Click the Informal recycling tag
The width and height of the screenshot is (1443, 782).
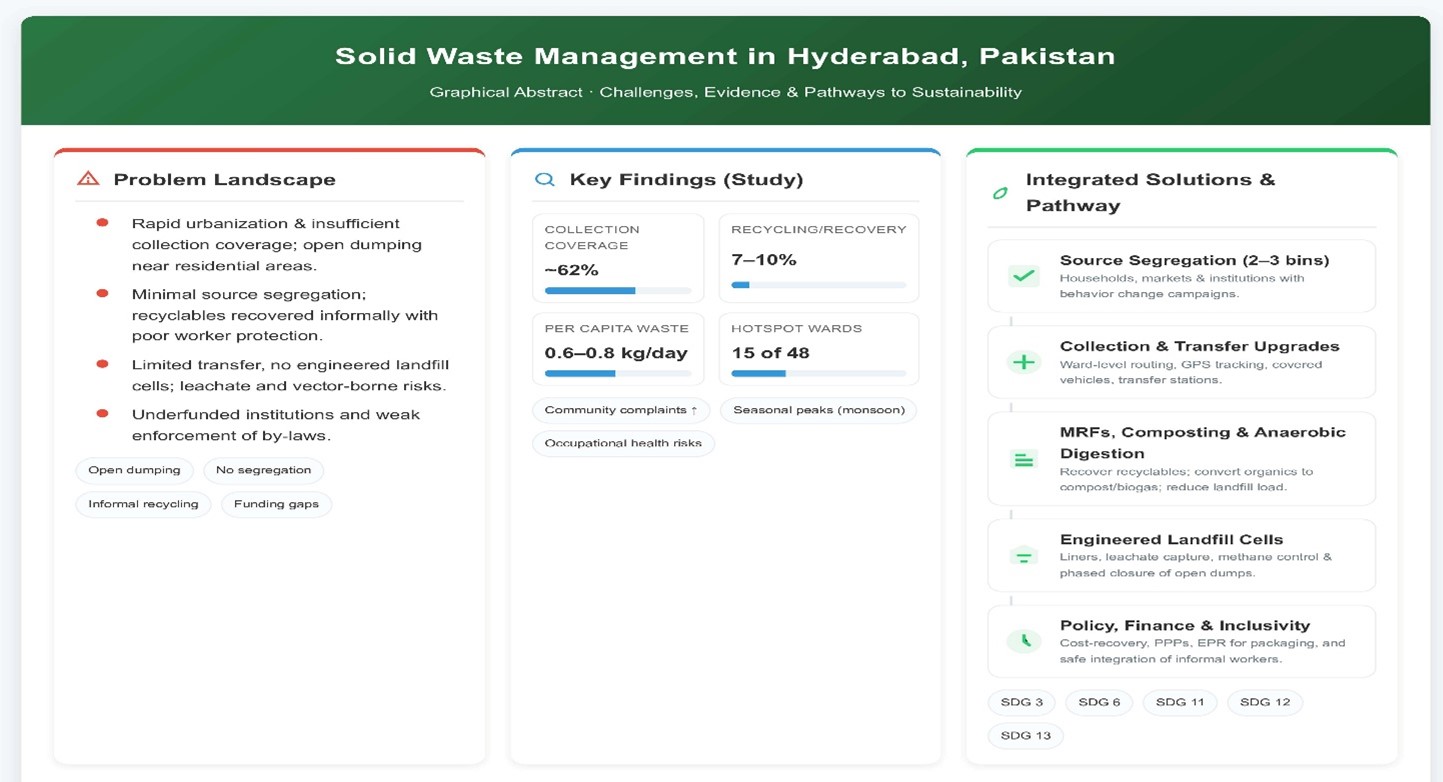pyautogui.click(x=143, y=504)
